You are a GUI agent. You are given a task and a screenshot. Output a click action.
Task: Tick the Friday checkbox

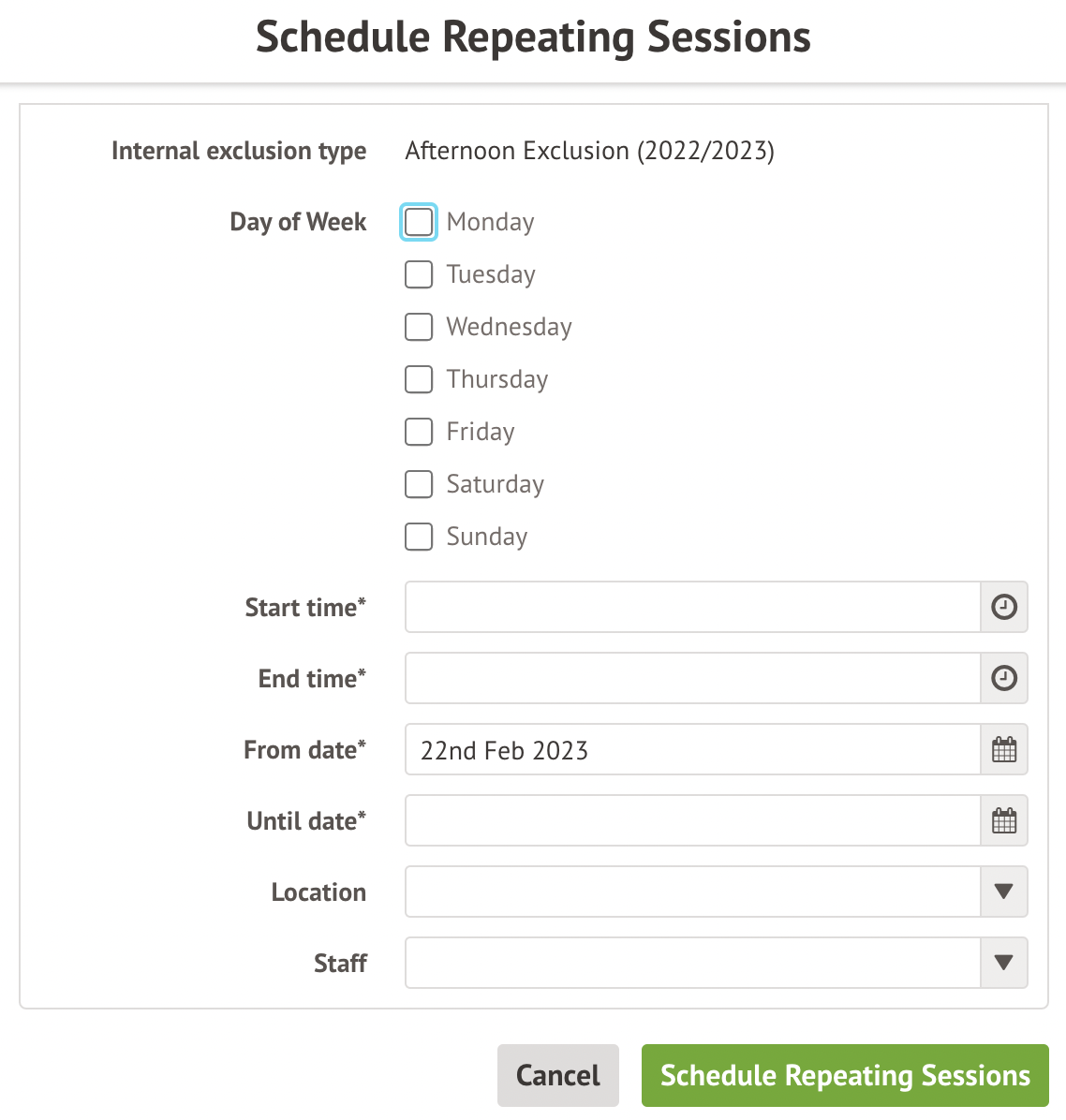click(419, 432)
